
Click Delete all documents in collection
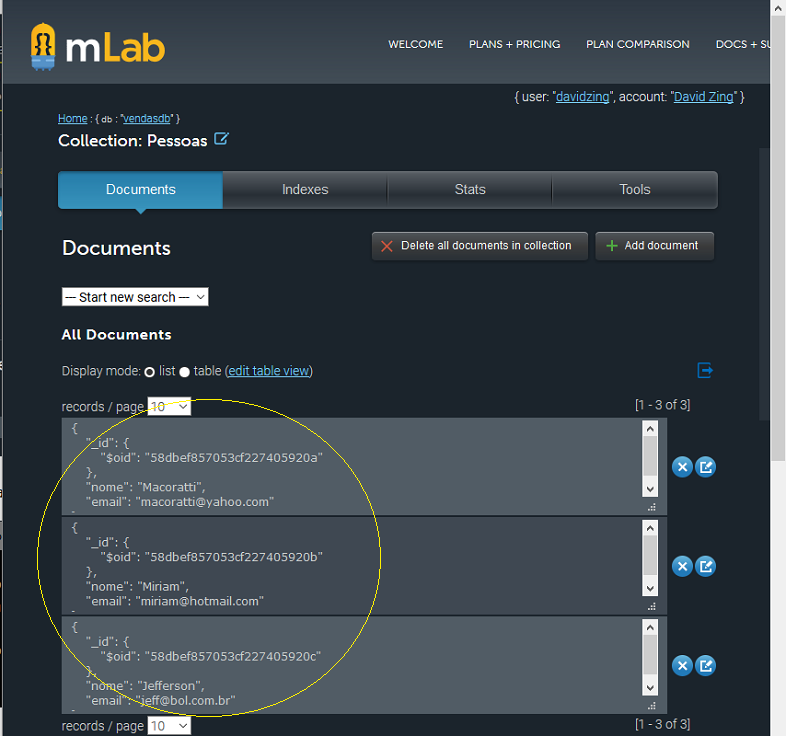coord(480,246)
